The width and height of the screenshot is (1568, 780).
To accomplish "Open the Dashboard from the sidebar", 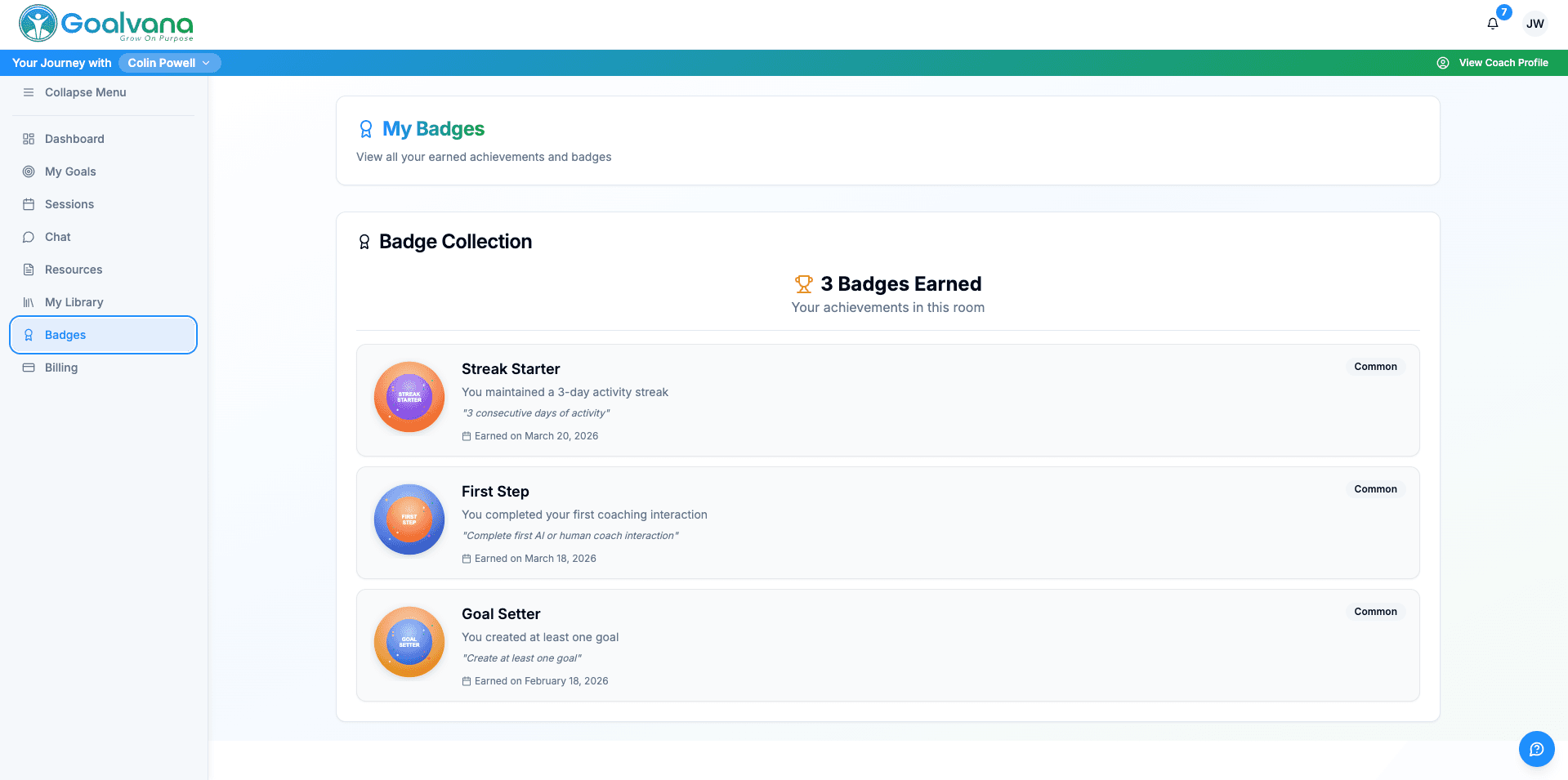I will click(74, 139).
